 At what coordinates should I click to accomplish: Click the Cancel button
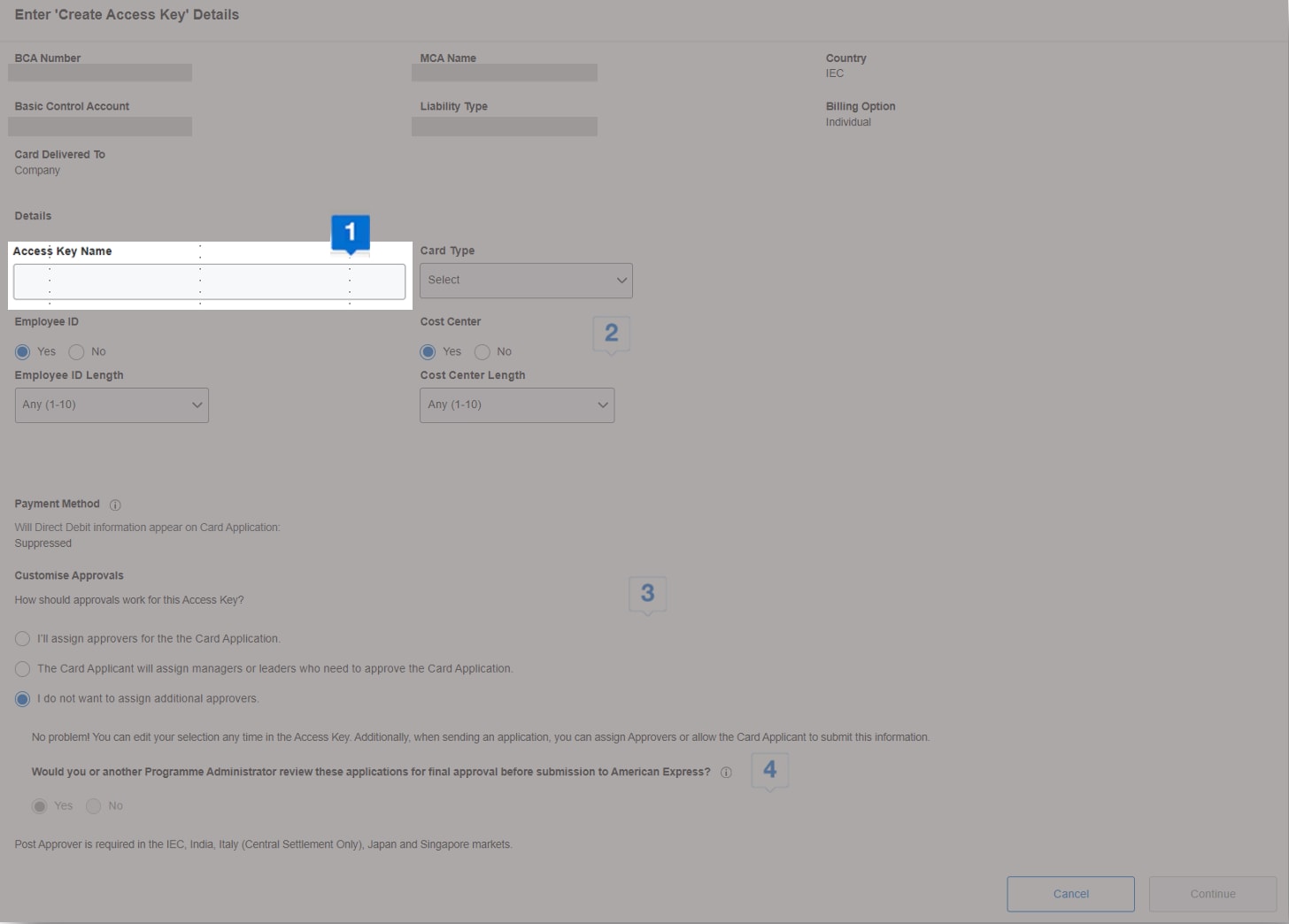pos(1070,894)
